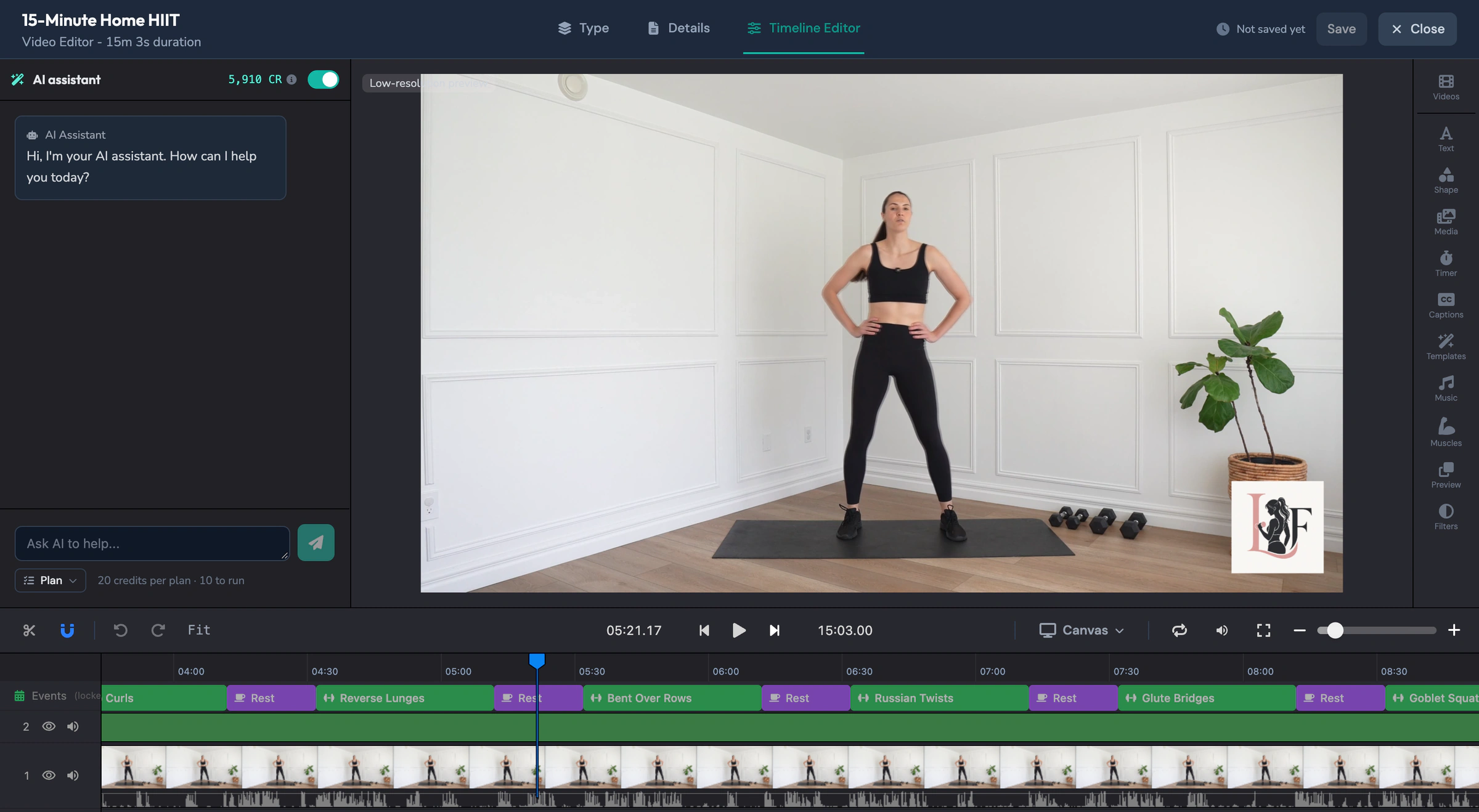1479x812 pixels.
Task: Click the Save button
Action: coord(1341,29)
